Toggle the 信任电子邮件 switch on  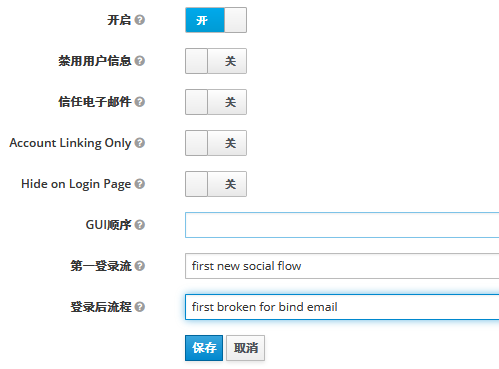click(x=216, y=102)
